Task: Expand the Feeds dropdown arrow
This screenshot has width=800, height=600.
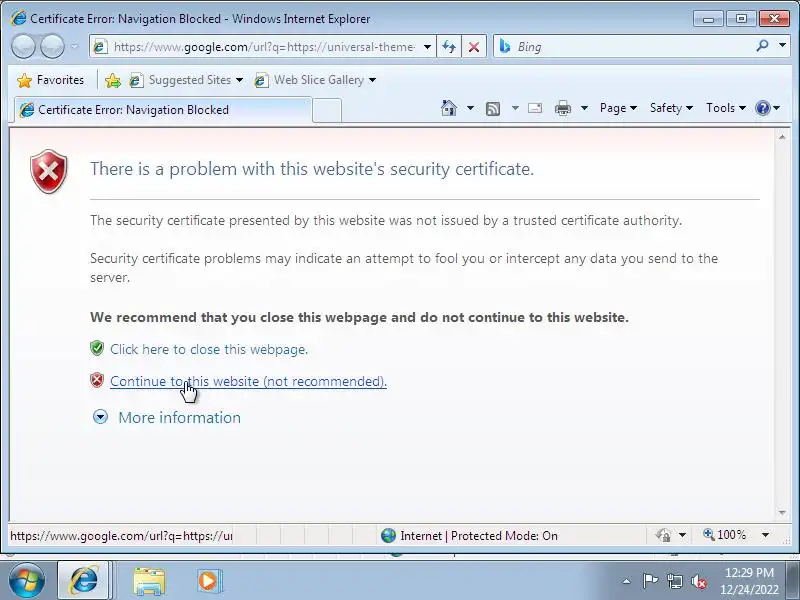Action: click(515, 108)
